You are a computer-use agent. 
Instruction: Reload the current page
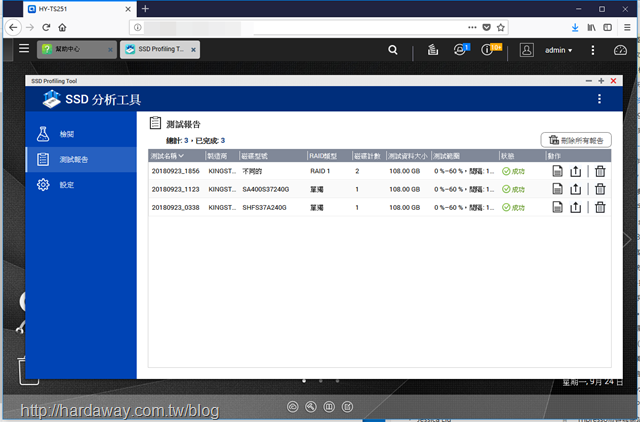[x=46, y=27]
